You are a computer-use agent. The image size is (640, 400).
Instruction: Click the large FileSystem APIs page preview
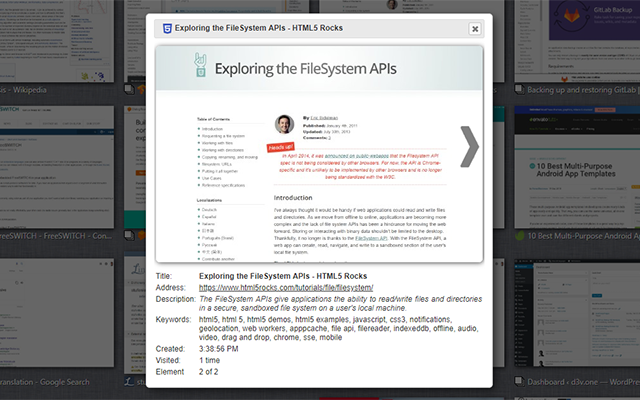319,154
